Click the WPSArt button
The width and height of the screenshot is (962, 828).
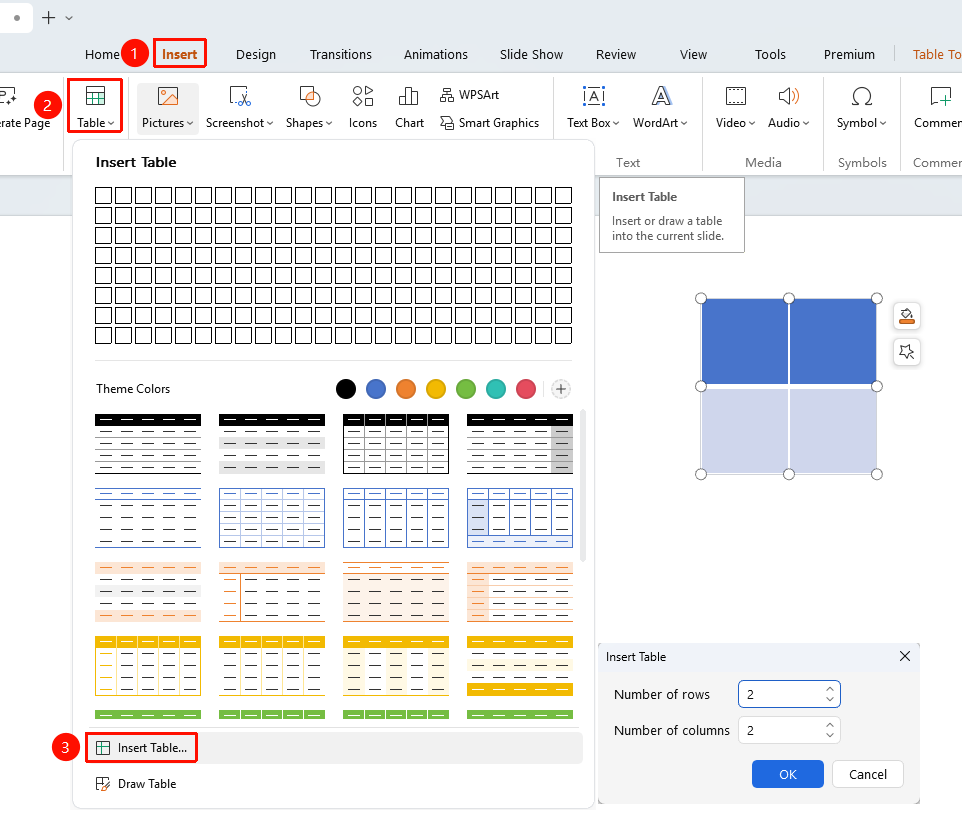469,95
